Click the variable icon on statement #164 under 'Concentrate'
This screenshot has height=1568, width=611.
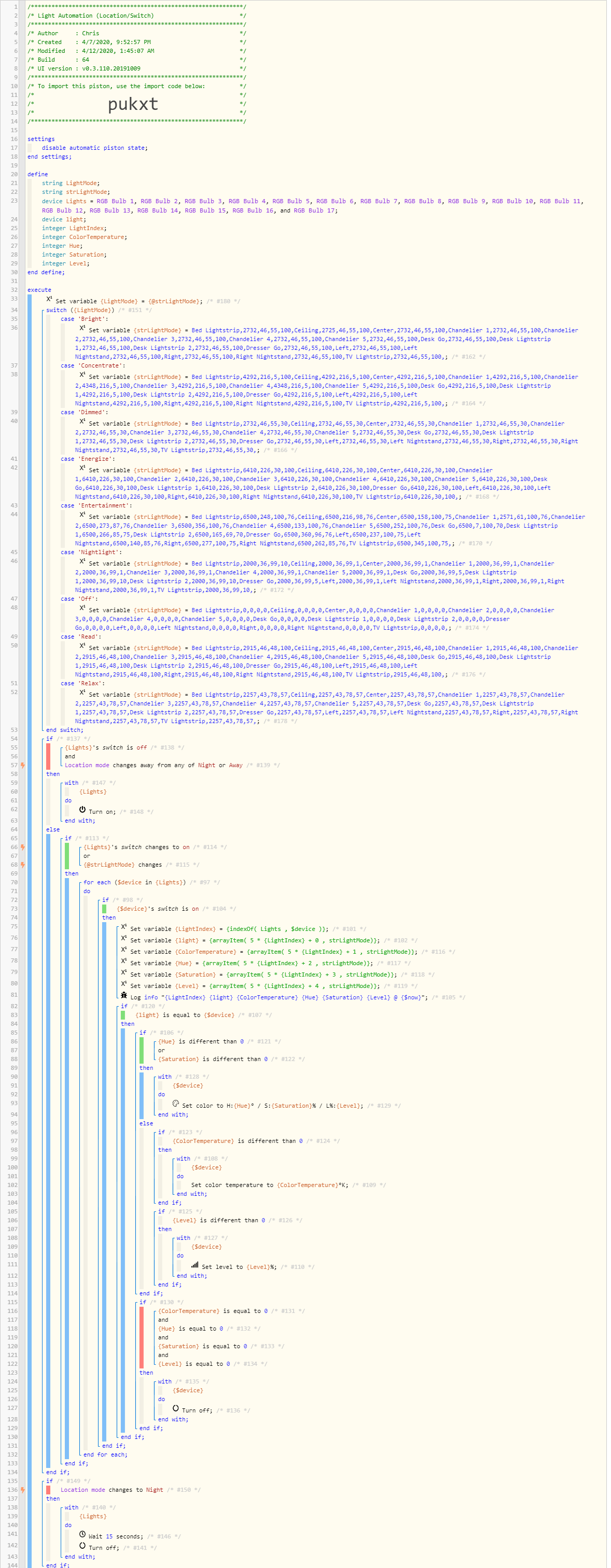[82, 375]
